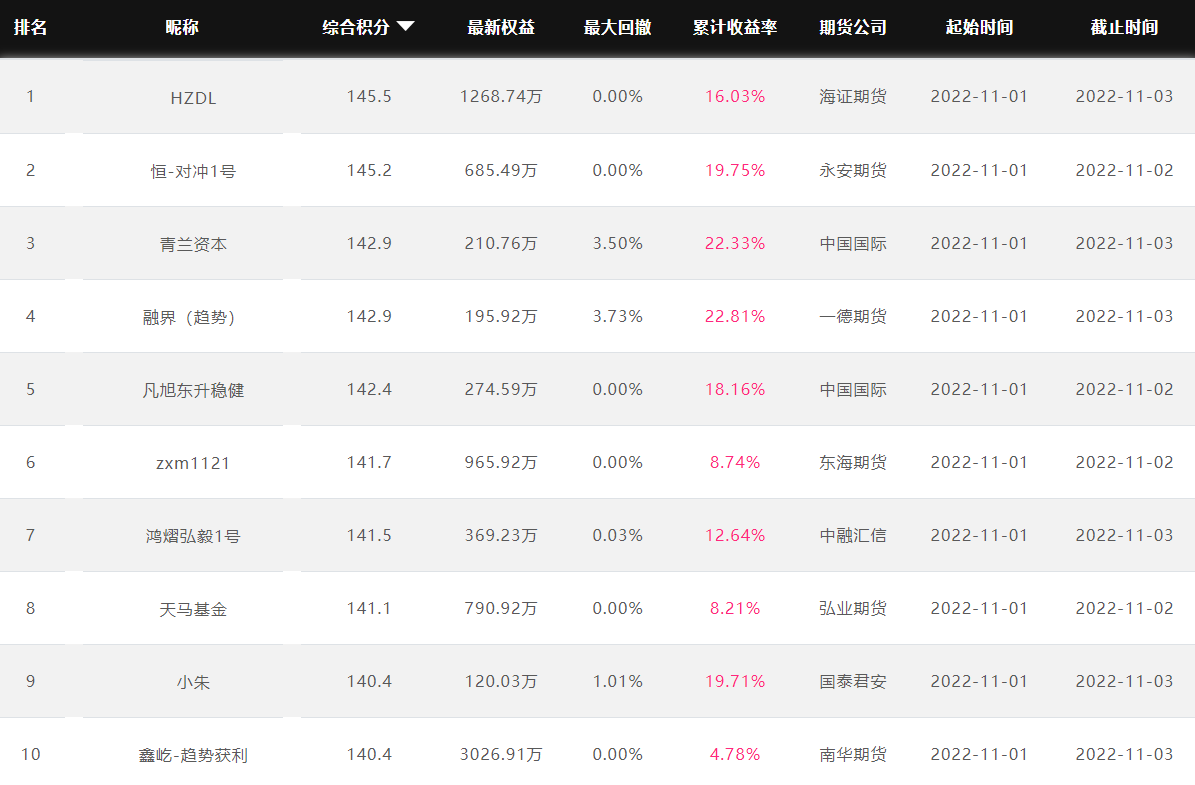This screenshot has width=1195, height=785.
Task: Click 南华期货 company in row 10
Action: click(x=853, y=754)
